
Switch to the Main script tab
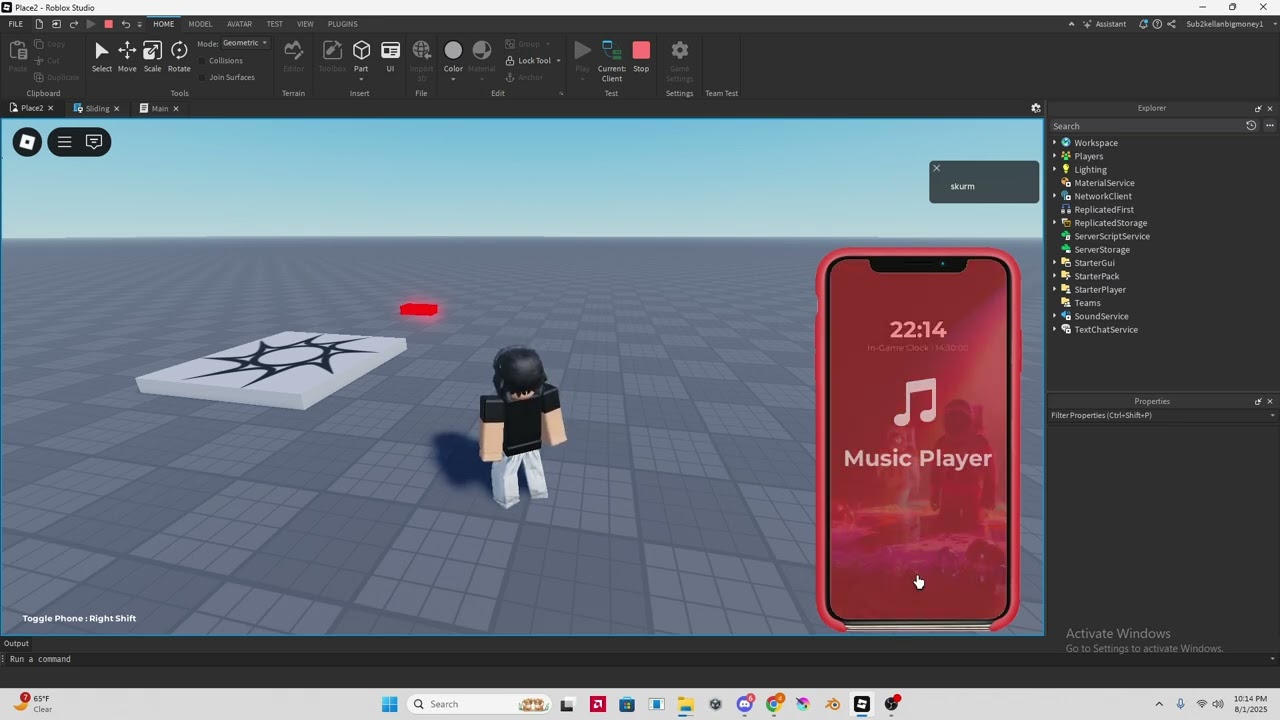click(x=160, y=108)
